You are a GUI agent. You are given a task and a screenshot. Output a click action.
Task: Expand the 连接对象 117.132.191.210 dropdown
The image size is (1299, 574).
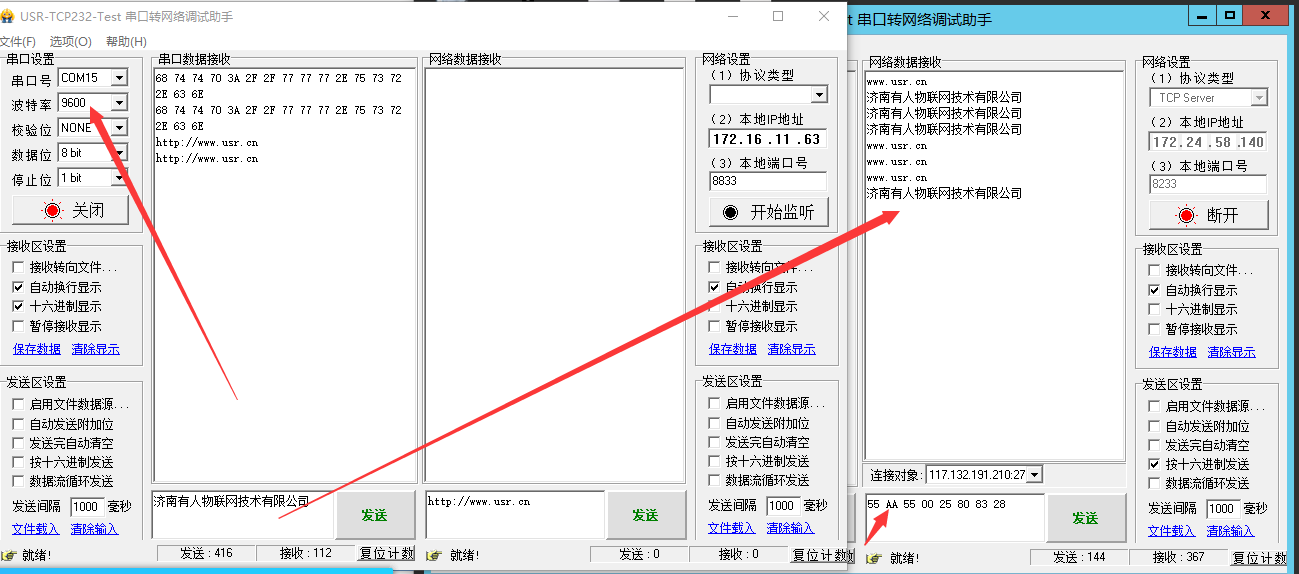[1034, 474]
